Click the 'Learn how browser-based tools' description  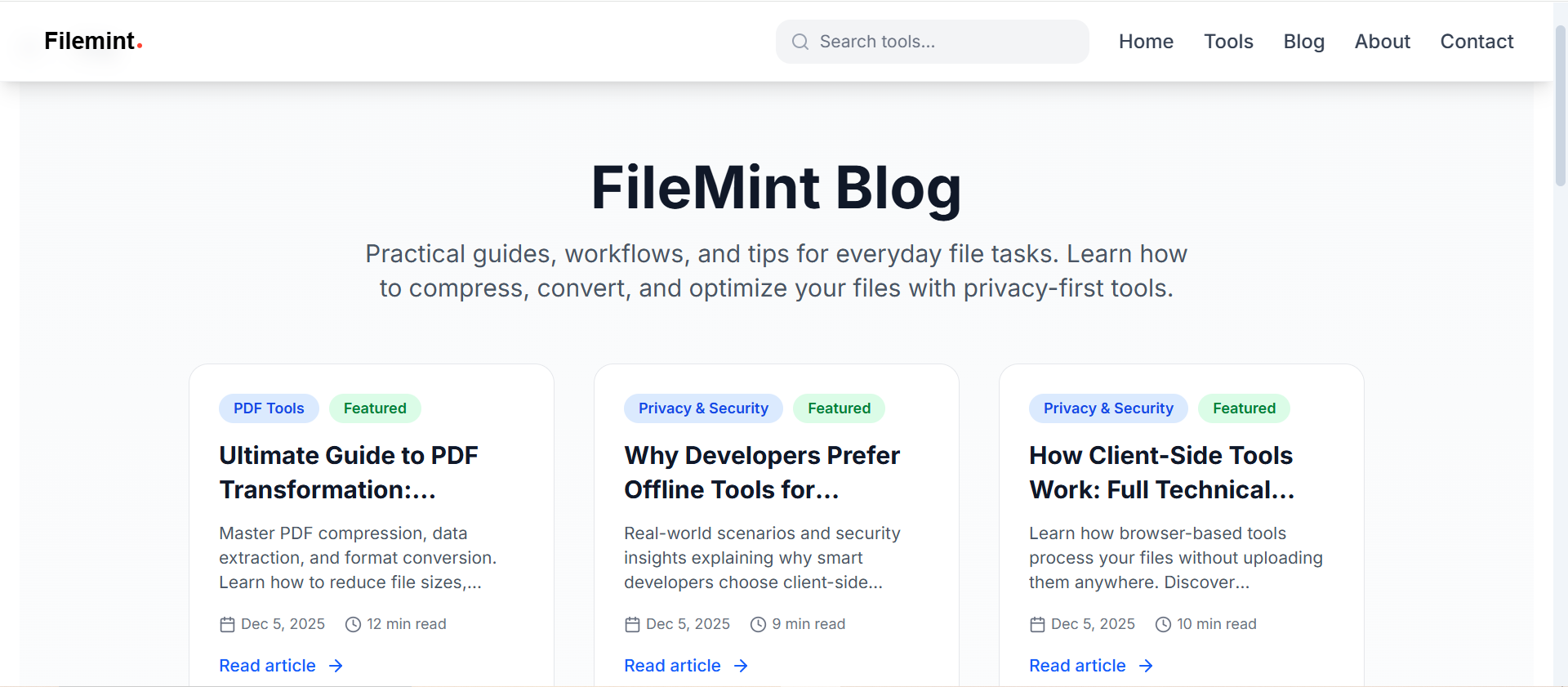[1176, 558]
